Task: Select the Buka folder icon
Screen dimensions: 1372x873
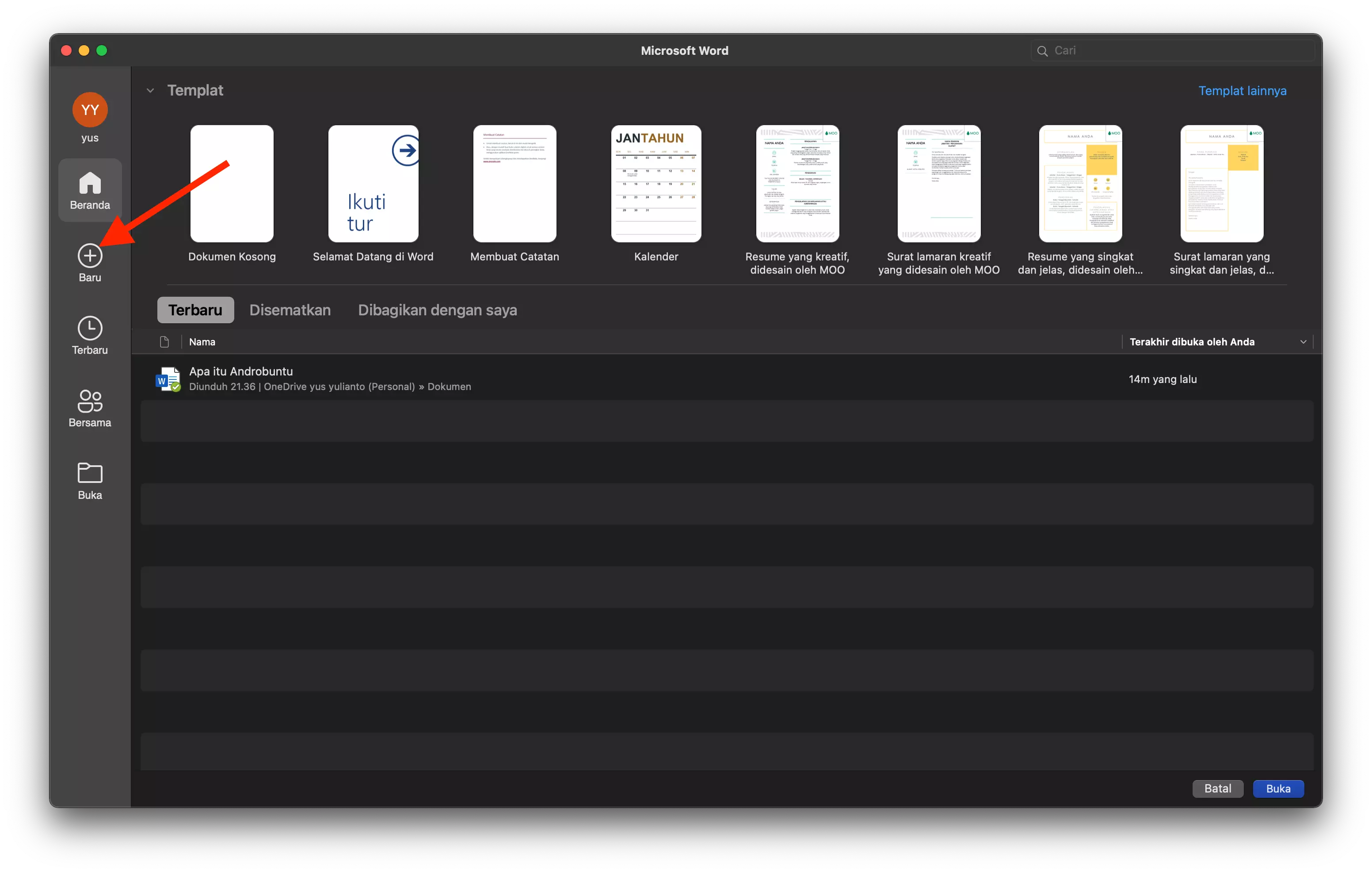Action: pyautogui.click(x=89, y=472)
